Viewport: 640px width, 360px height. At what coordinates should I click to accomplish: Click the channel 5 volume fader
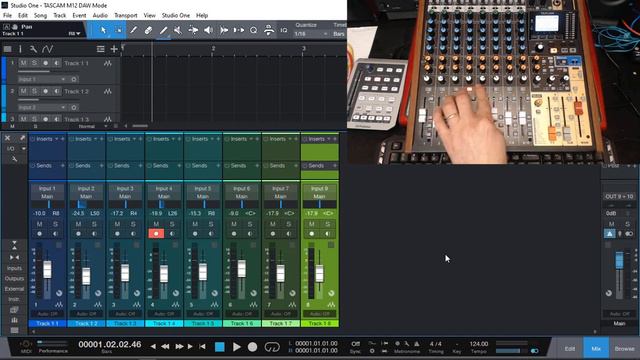tap(203, 271)
